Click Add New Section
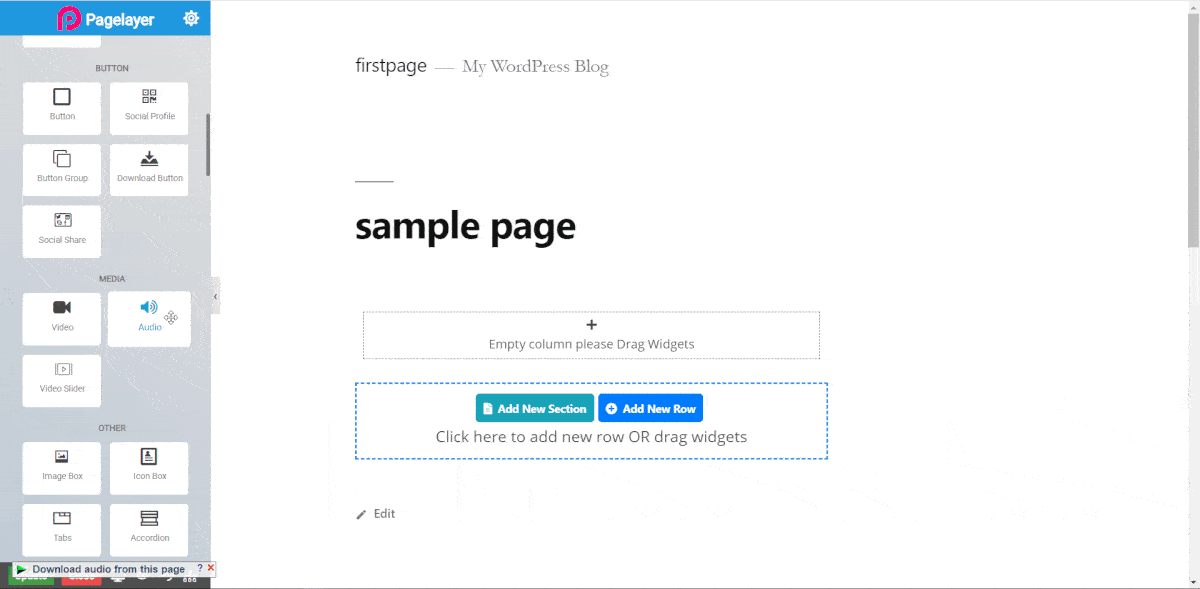The image size is (1200, 589). tap(534, 408)
